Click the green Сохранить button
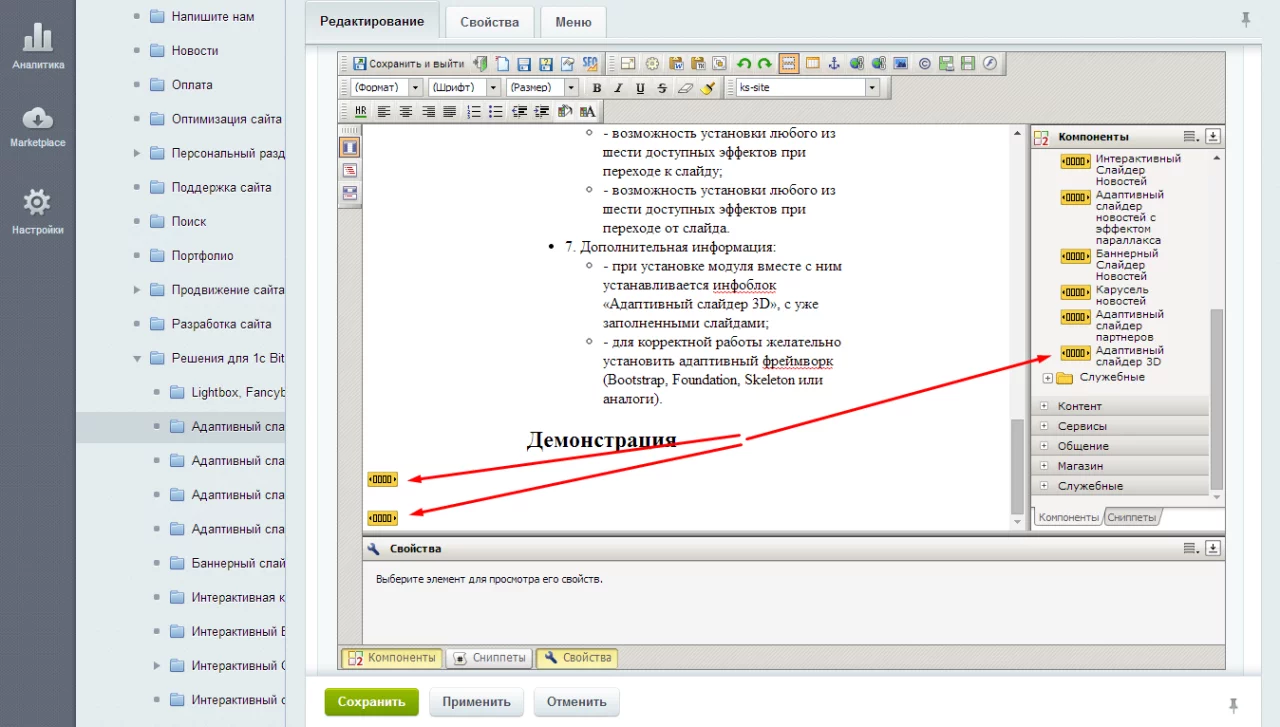The width and height of the screenshot is (1280, 727). (x=371, y=702)
